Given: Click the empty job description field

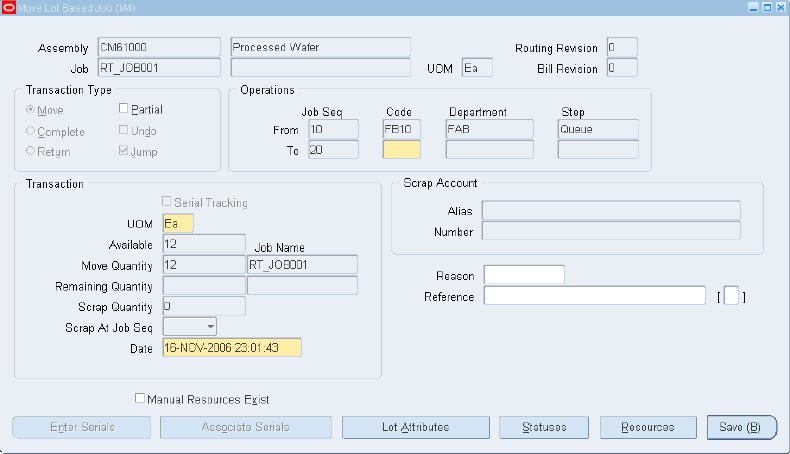Looking at the screenshot, I should [320, 68].
